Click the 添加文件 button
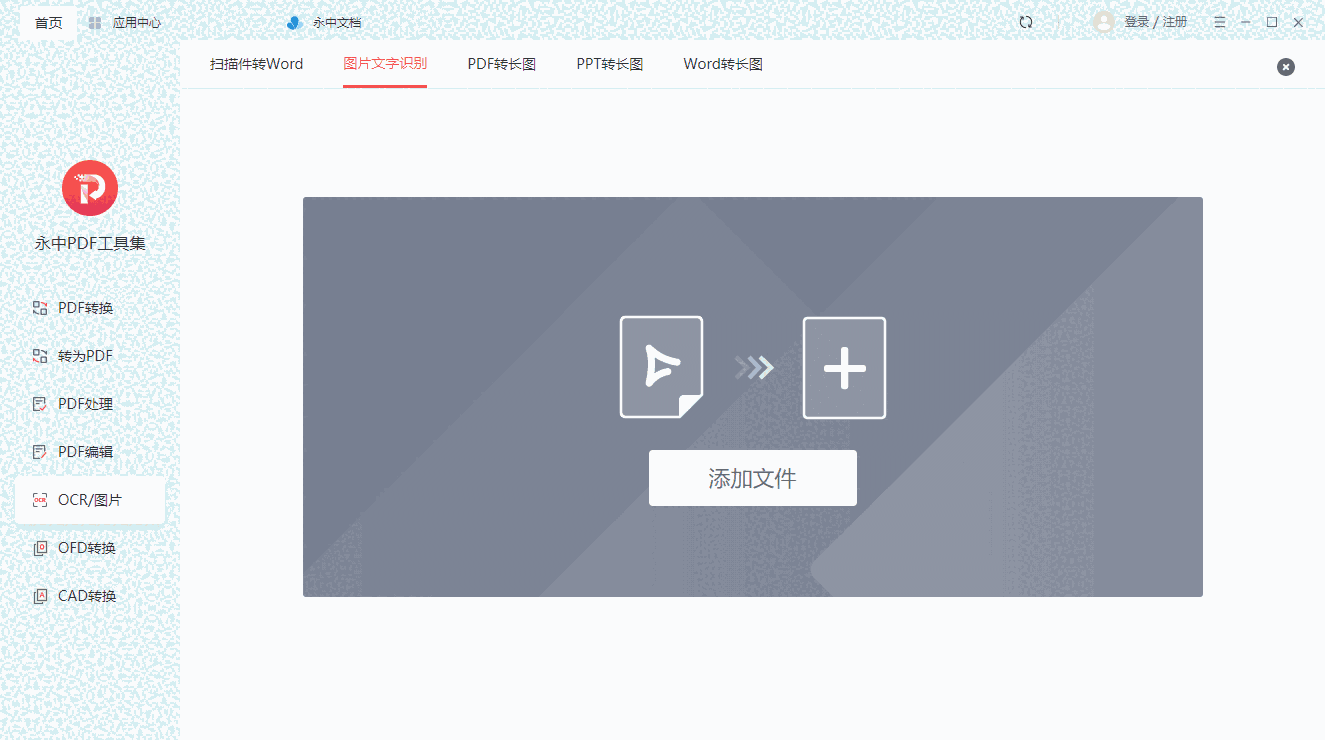The width and height of the screenshot is (1325, 740). pyautogui.click(x=752, y=477)
